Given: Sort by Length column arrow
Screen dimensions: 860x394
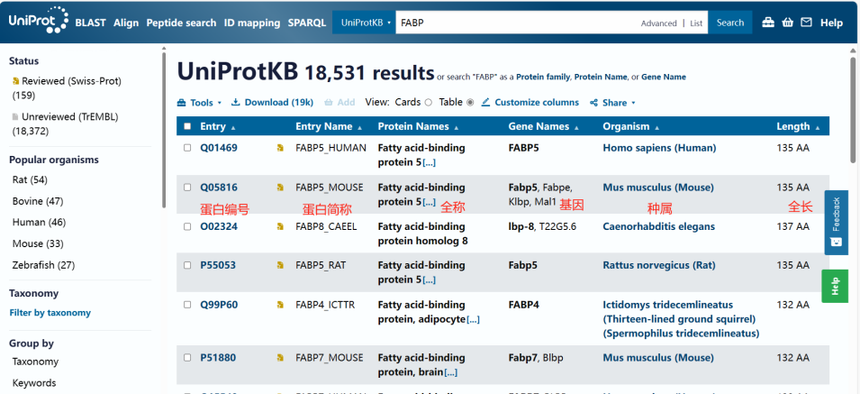Looking at the screenshot, I should 818,128.
